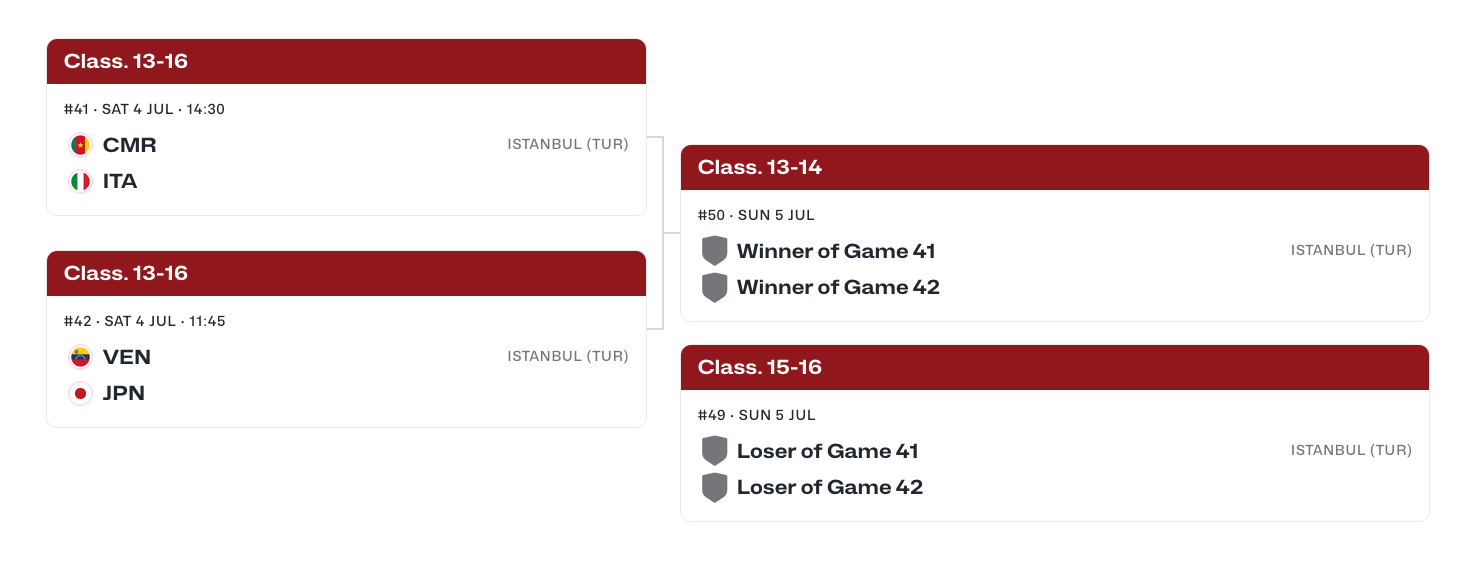The width and height of the screenshot is (1474, 570).
Task: Click the Japan flag icon
Action: point(80,393)
